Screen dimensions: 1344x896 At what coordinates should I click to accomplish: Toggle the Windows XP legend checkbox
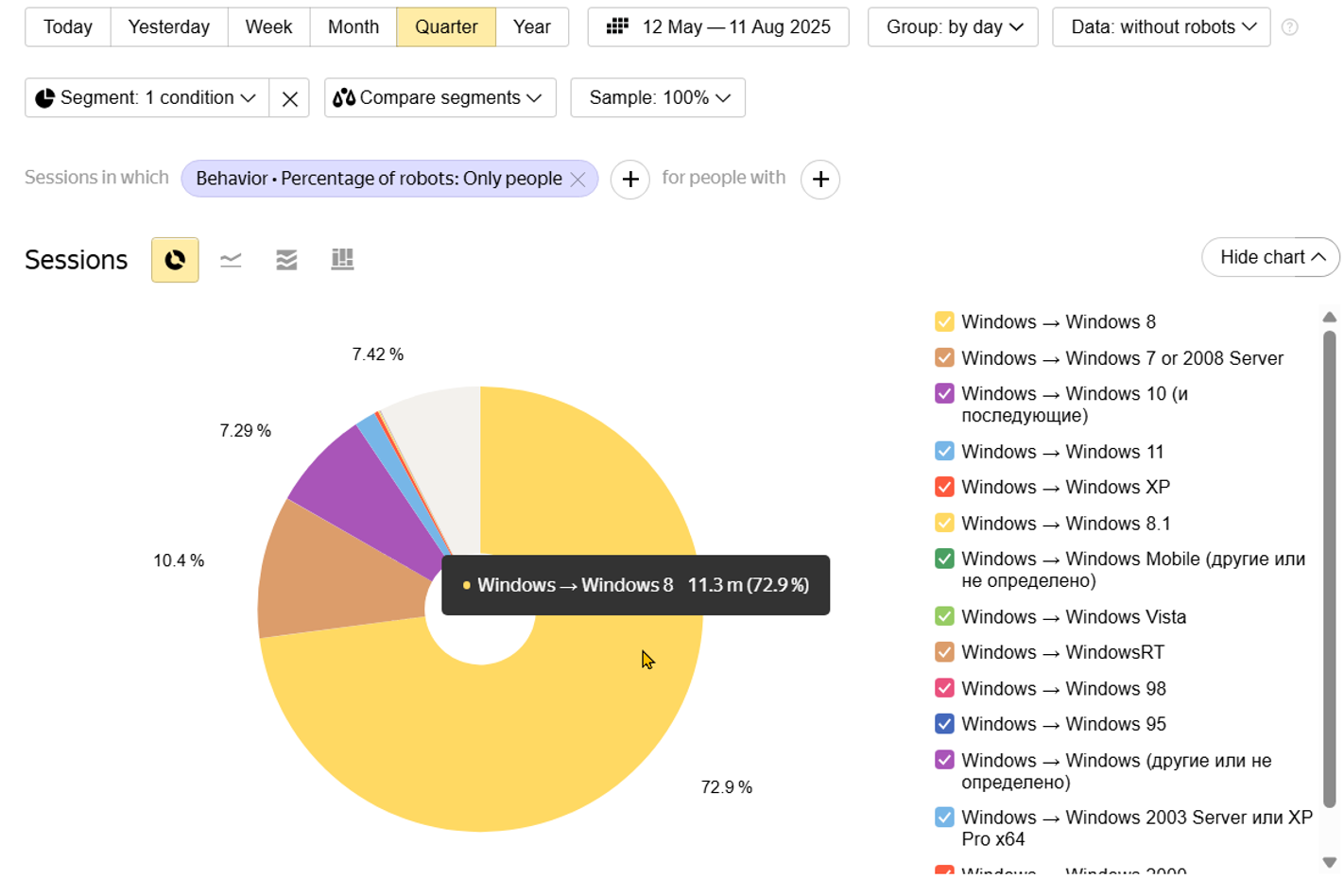pyautogui.click(x=944, y=488)
